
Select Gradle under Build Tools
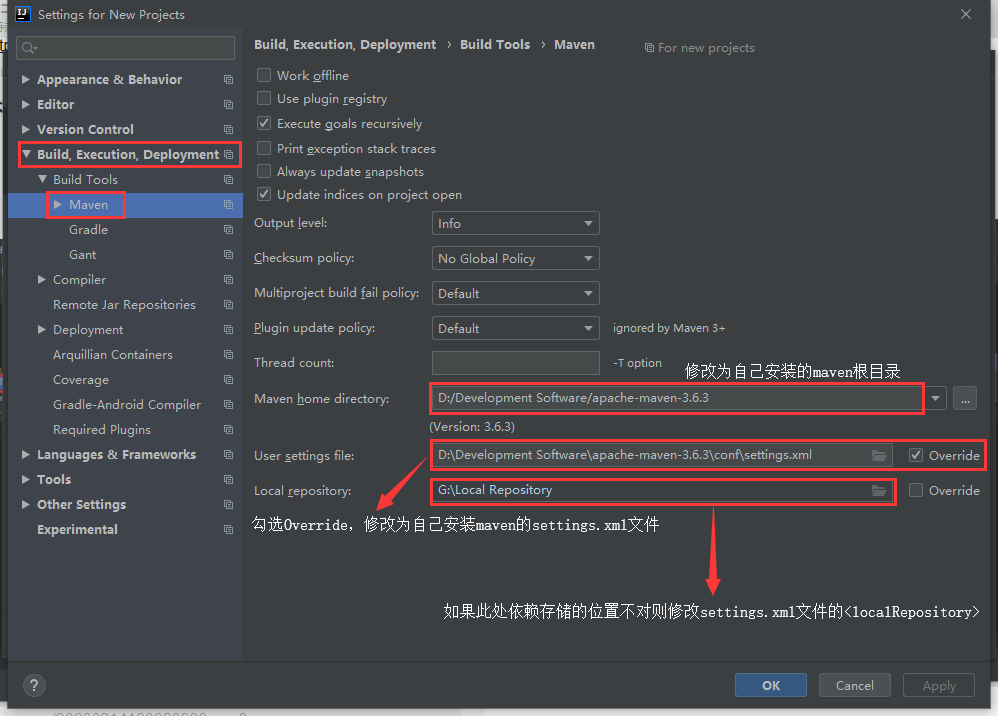(x=88, y=229)
